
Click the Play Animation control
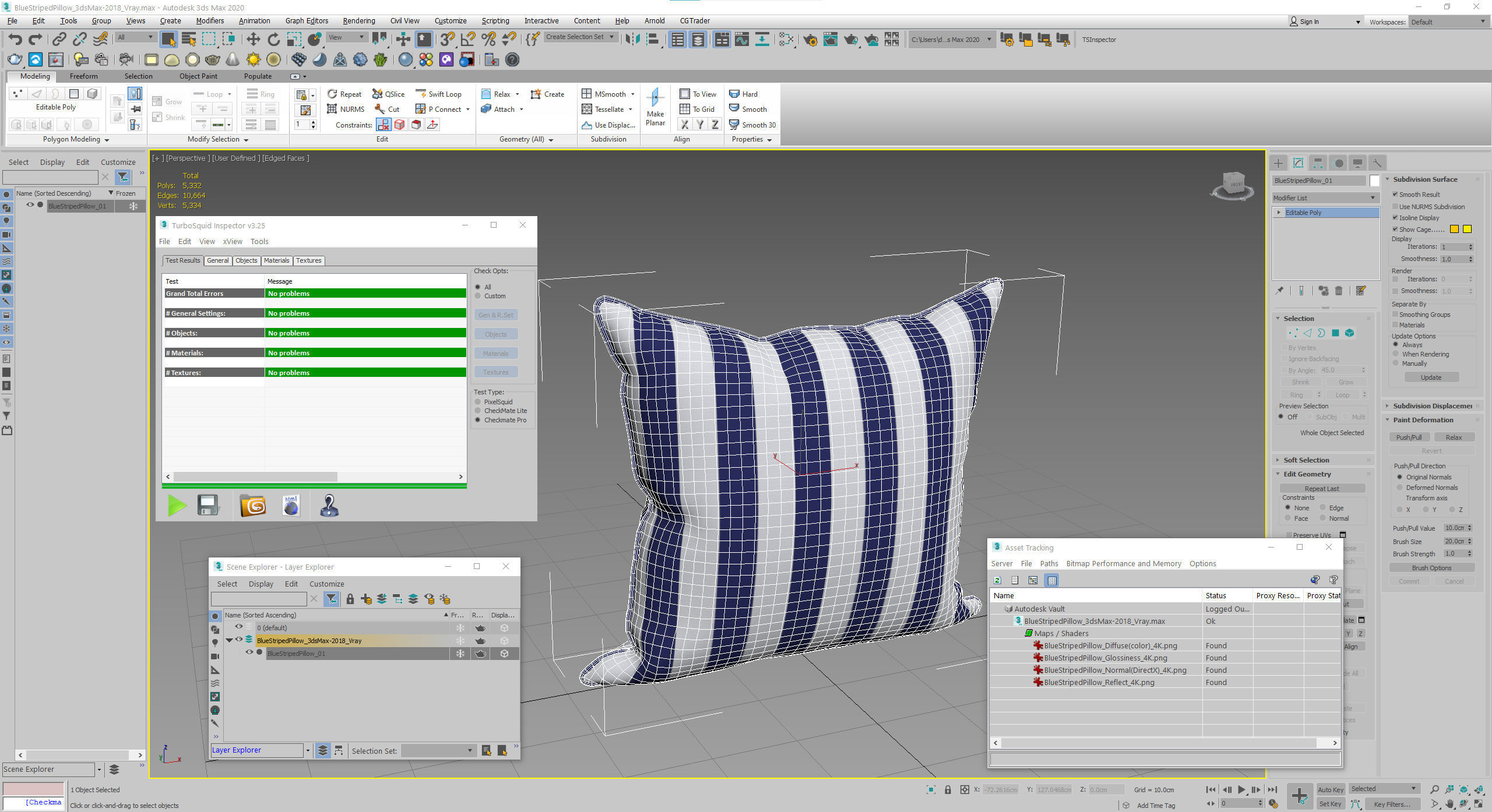(1241, 790)
